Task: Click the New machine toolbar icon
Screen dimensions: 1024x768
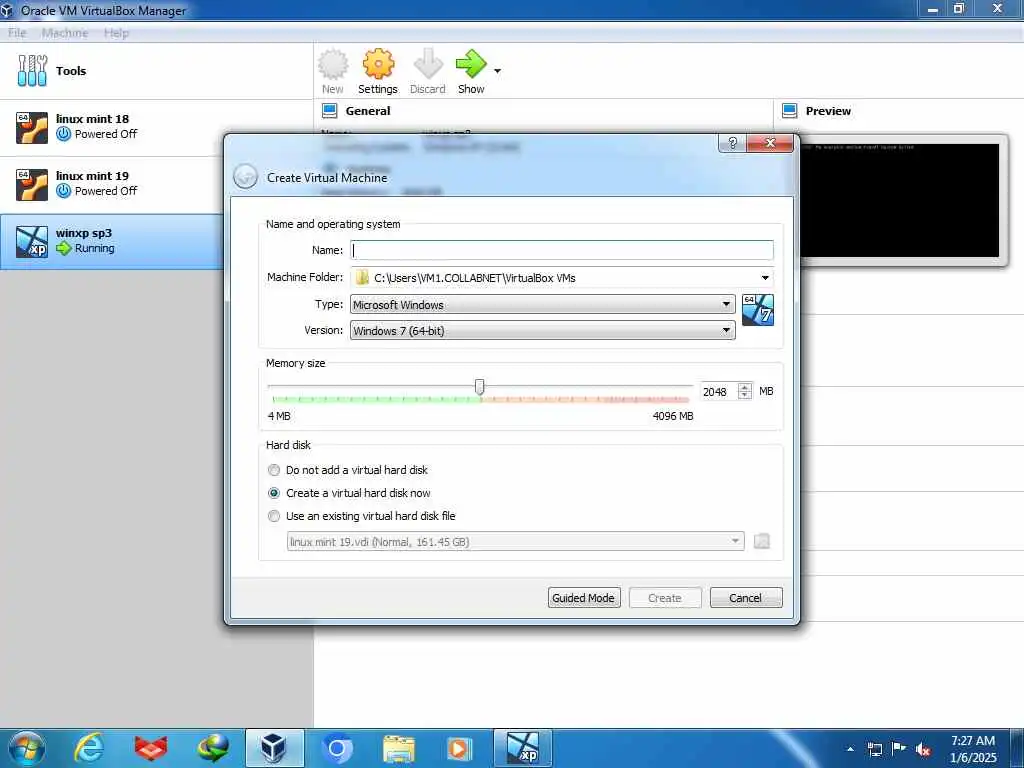Action: [x=333, y=65]
